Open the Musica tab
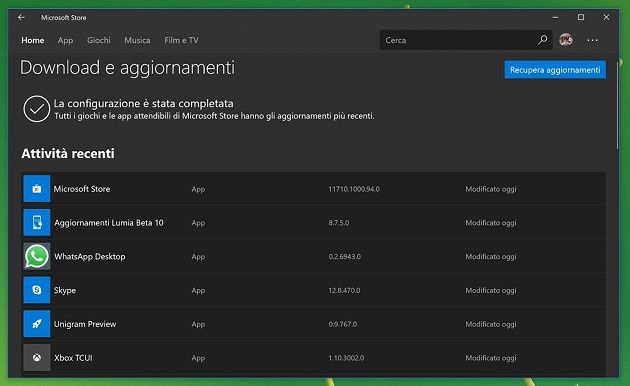Image resolution: width=630 pixels, height=386 pixels. (137, 40)
